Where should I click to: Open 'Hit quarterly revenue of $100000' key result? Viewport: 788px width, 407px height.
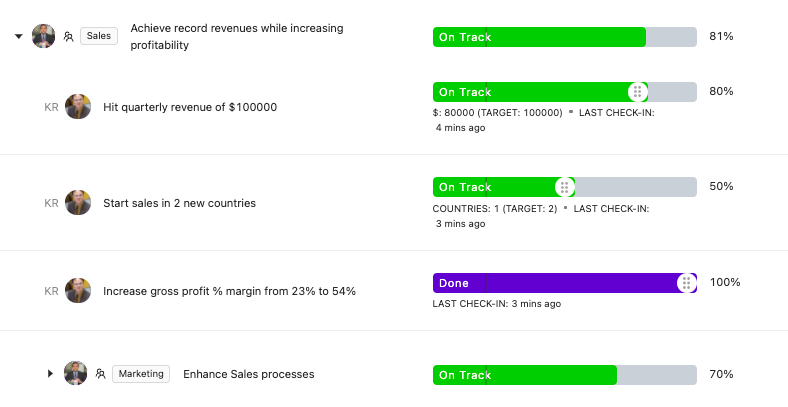190,107
